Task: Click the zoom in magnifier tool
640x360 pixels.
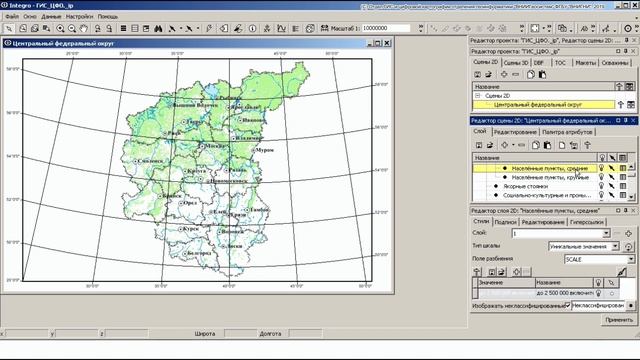Action: 60,28
